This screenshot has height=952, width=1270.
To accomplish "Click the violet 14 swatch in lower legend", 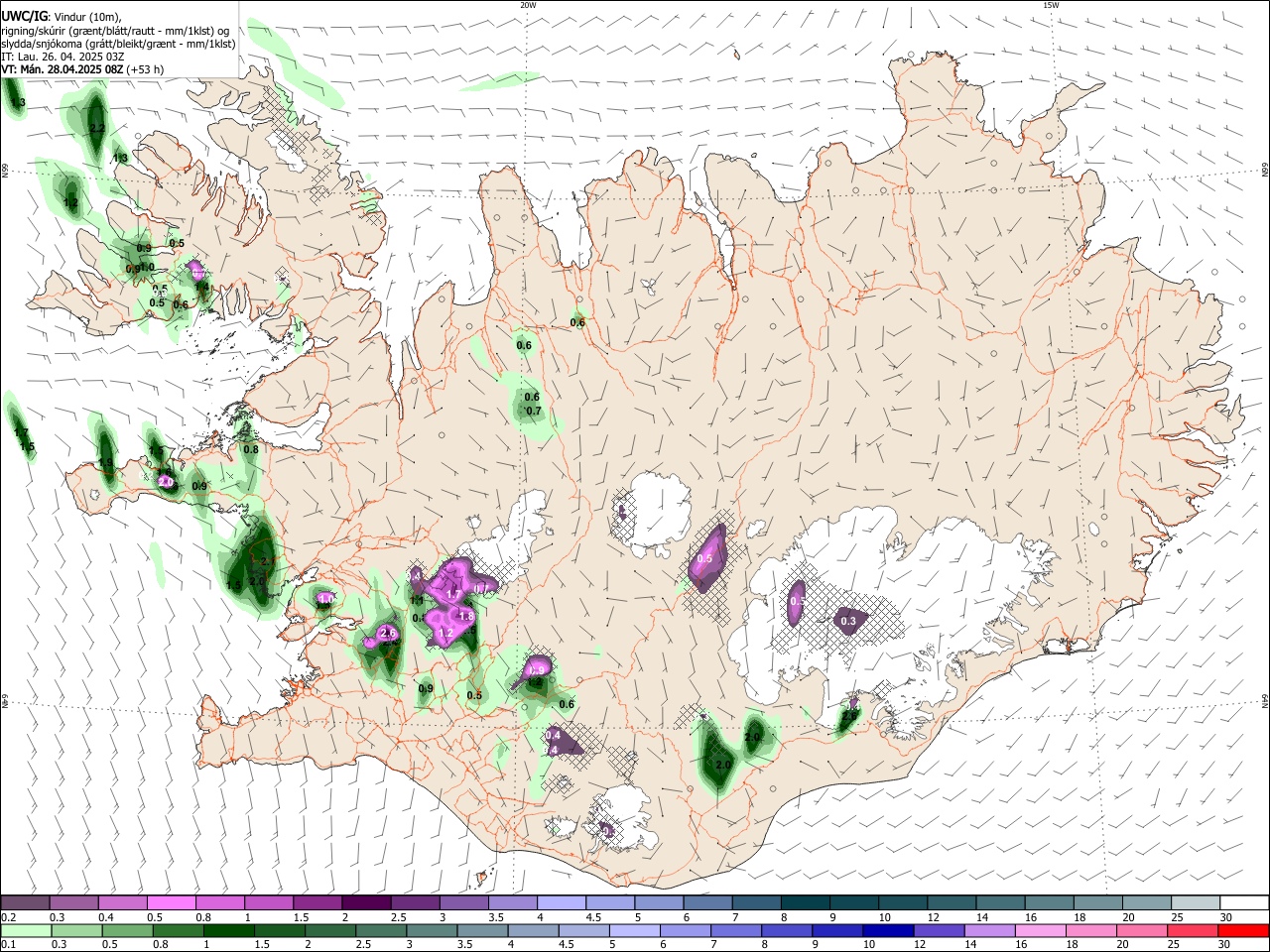I will pyautogui.click(x=989, y=930).
